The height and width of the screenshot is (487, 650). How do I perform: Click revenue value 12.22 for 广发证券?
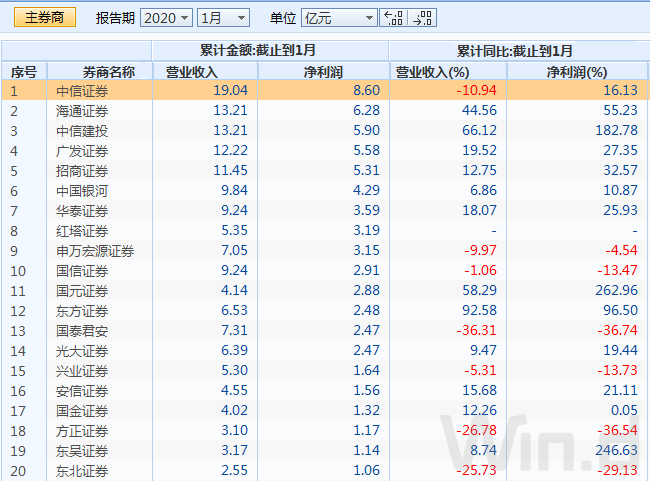[x=230, y=150]
